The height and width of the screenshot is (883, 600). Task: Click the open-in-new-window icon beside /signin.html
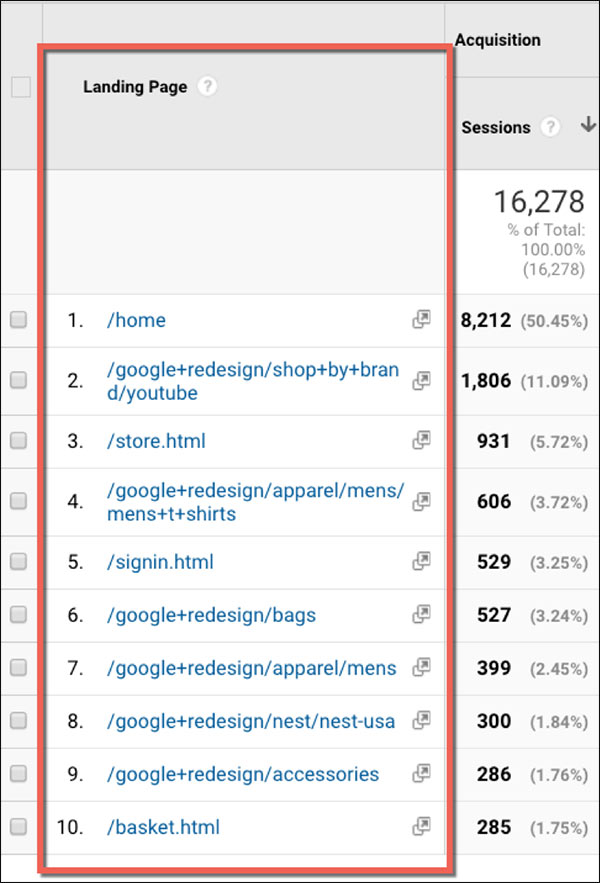click(421, 562)
